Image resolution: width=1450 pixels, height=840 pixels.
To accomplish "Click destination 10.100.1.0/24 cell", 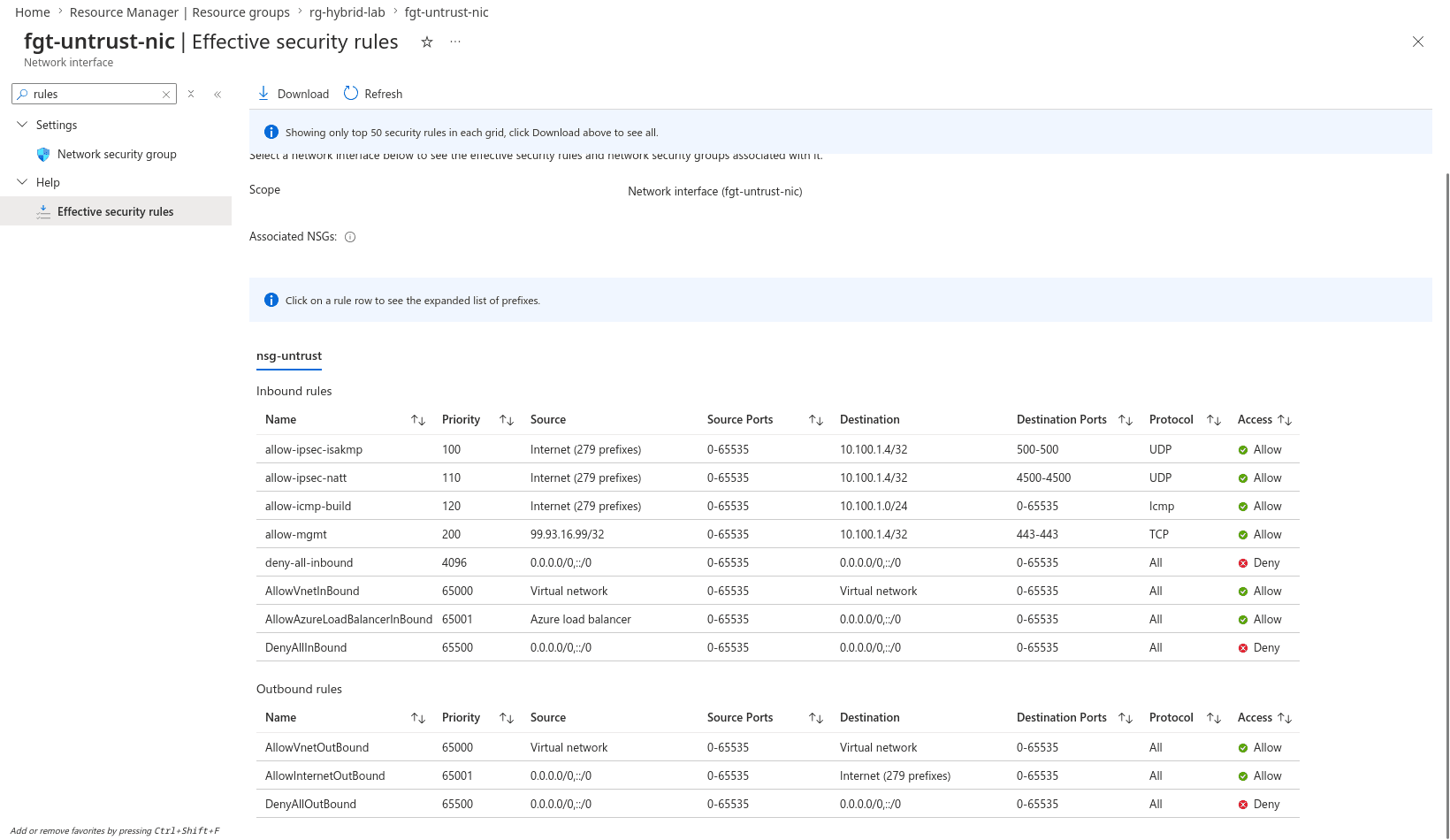I will pyautogui.click(x=874, y=507).
